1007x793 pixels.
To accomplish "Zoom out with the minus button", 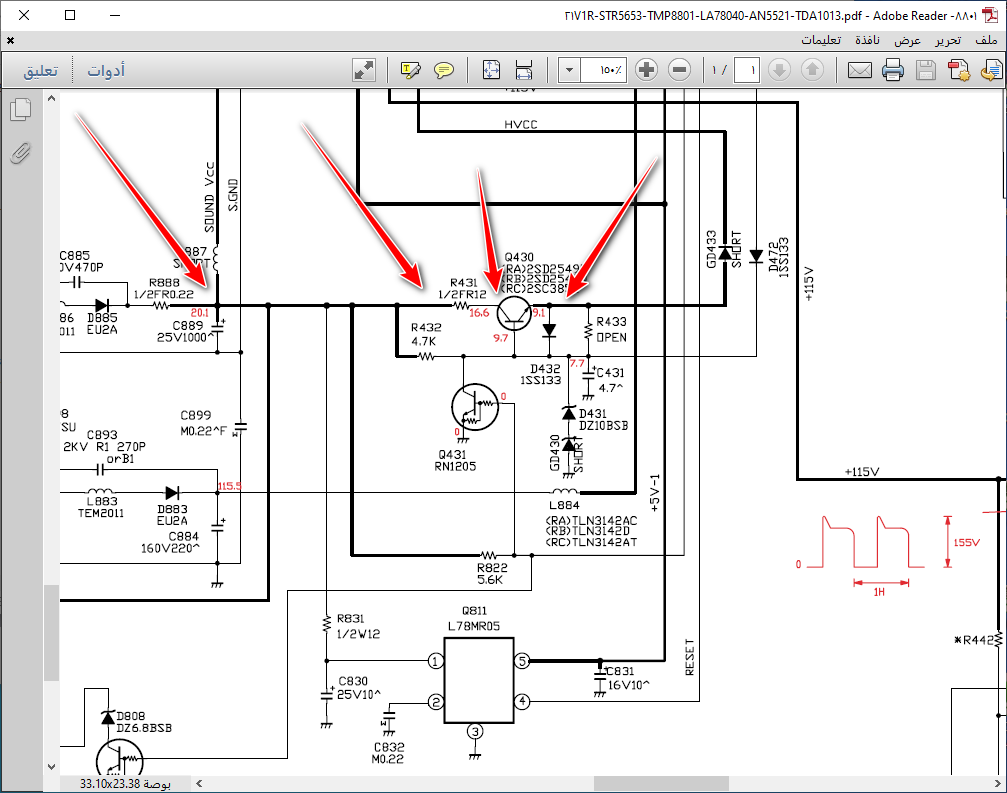I will click(x=679, y=69).
